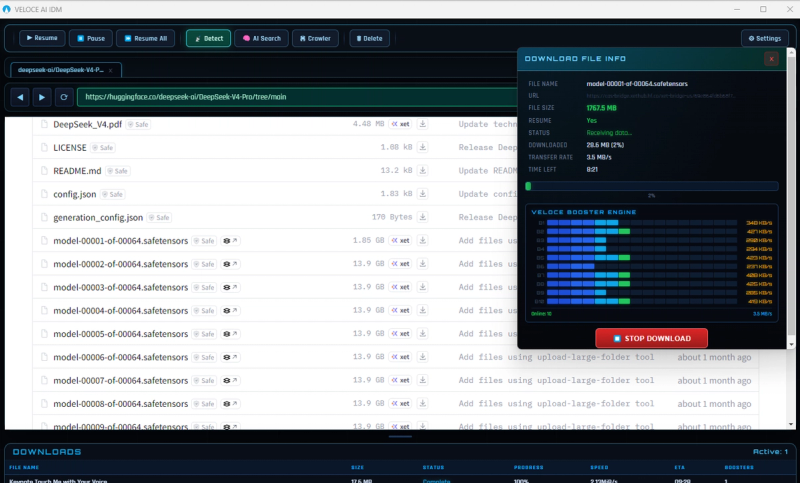
Task: Close the deepseek-ai/DeepSeek-V4-P... tab
Action: (110, 70)
